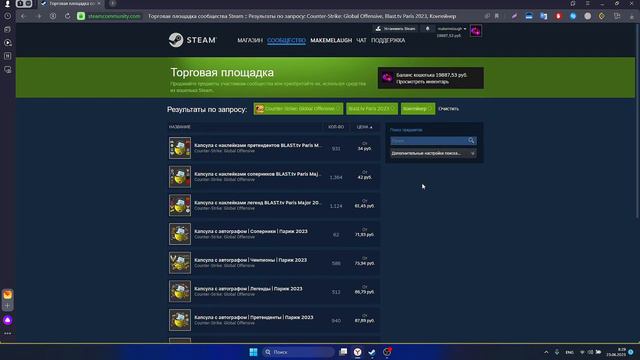Click the 42 руб. price text
Screen dimensions: 640x360
364,178
